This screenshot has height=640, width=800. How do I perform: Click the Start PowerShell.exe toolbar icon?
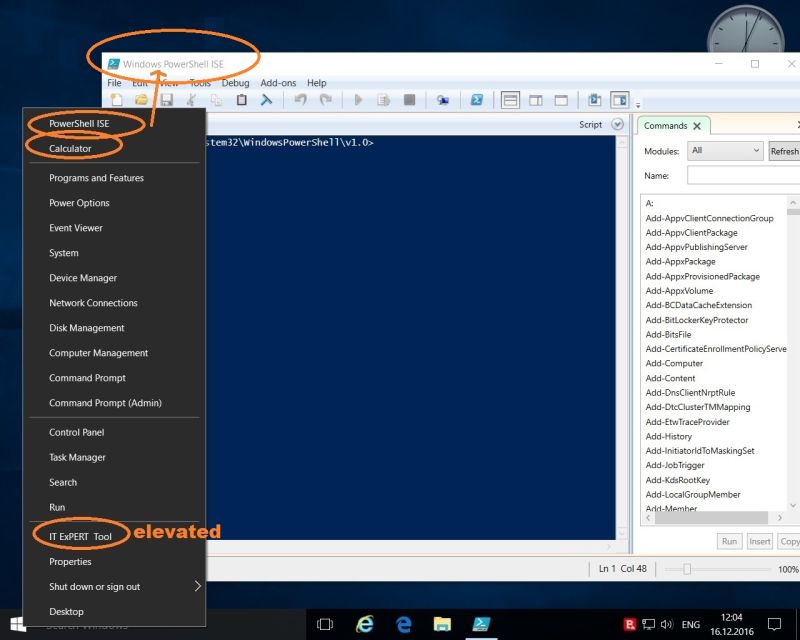[x=476, y=100]
